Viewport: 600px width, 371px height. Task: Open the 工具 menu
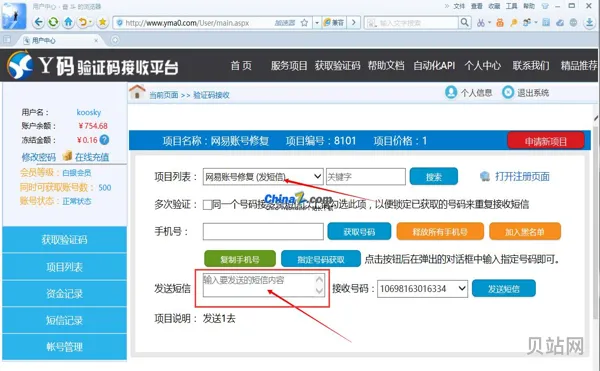512,6
